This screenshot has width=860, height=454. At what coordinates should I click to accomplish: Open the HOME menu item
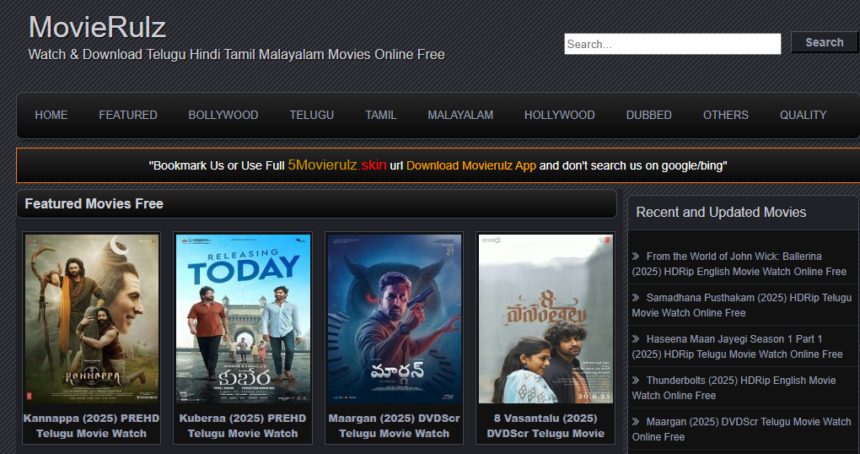(51, 115)
